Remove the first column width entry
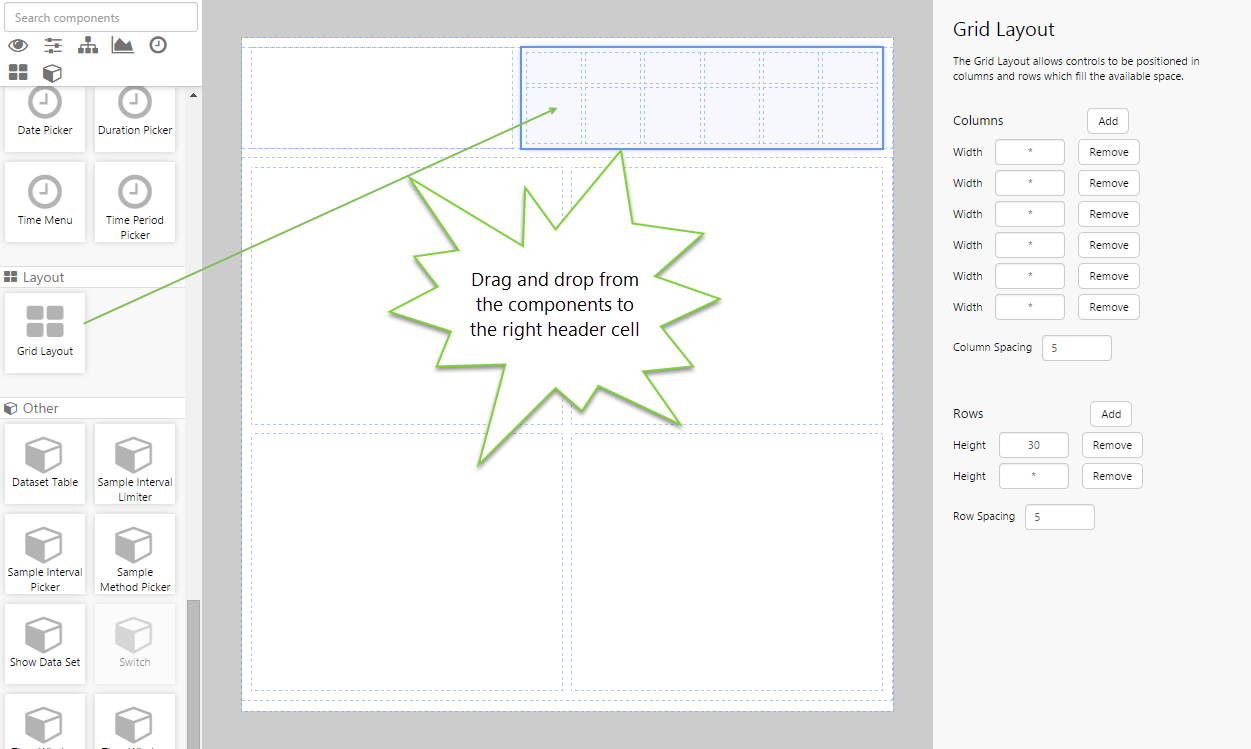 coord(1108,152)
